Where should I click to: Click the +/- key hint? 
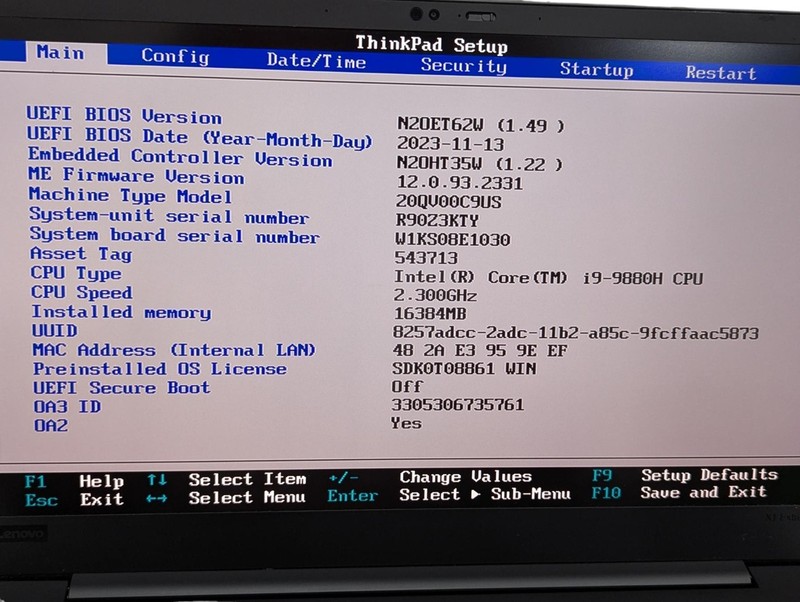click(x=343, y=478)
